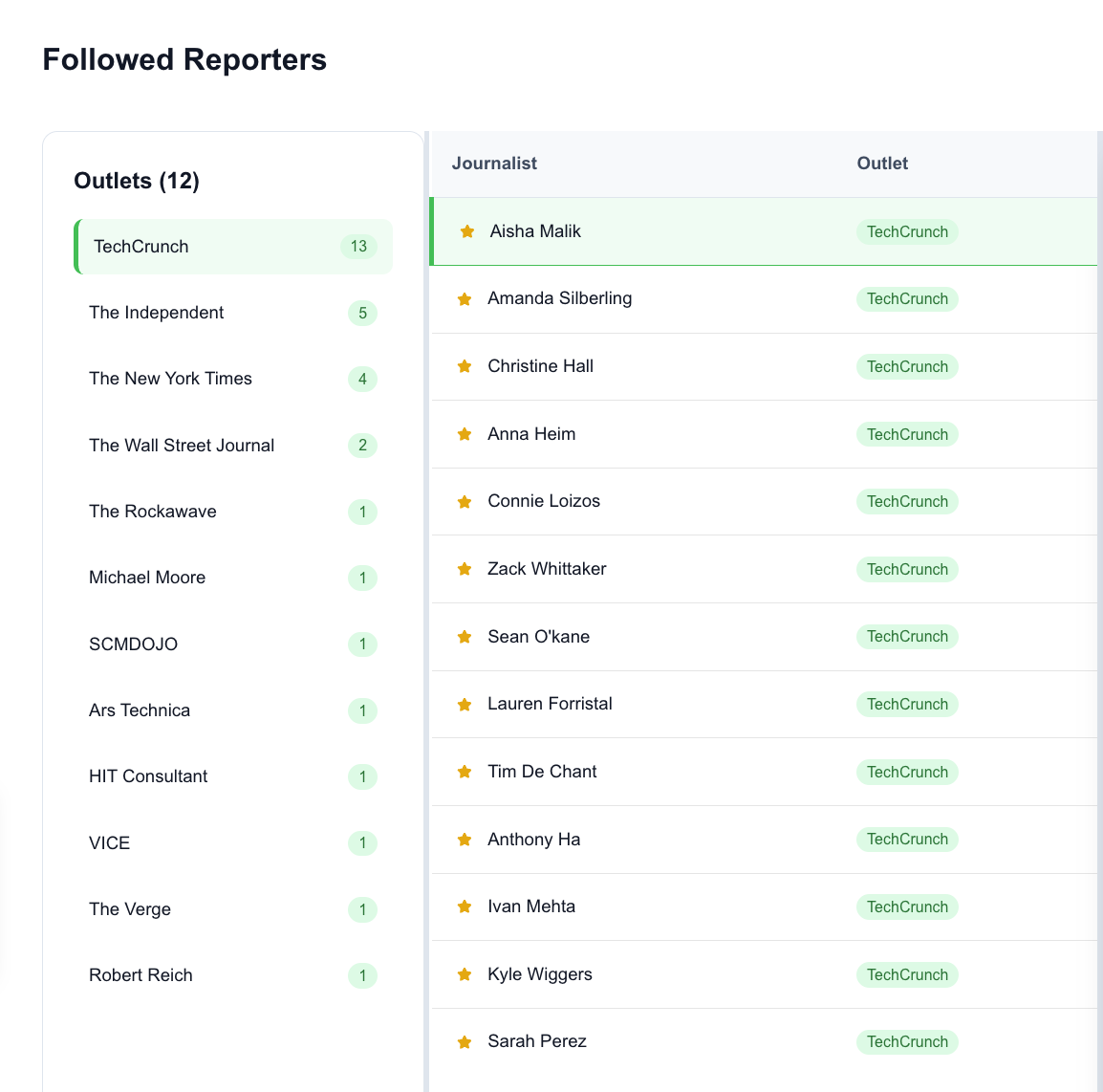Click the Journalist column header
Screen dimensions: 1103x1092
(494, 164)
